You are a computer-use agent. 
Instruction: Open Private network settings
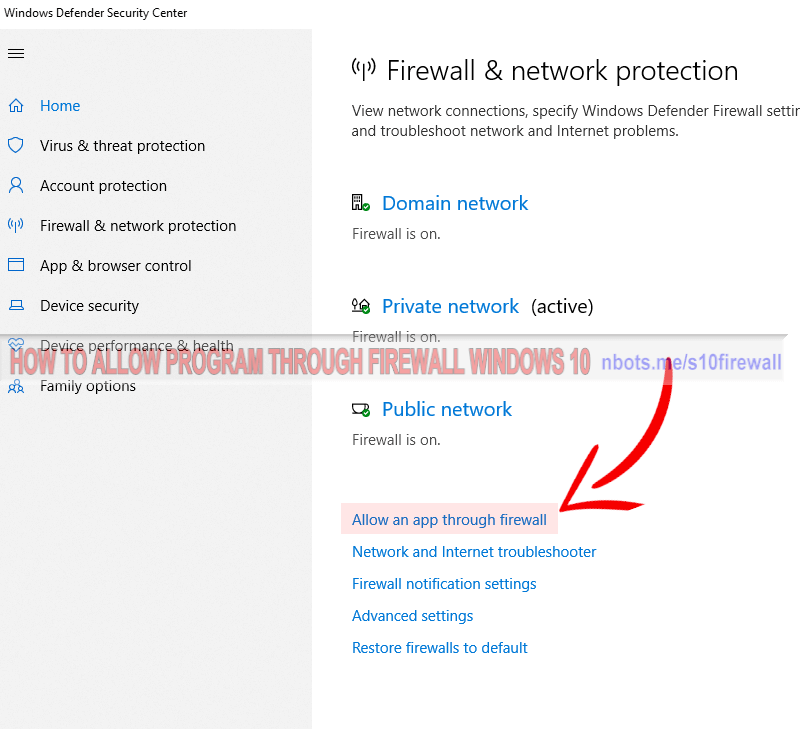pyautogui.click(x=450, y=307)
